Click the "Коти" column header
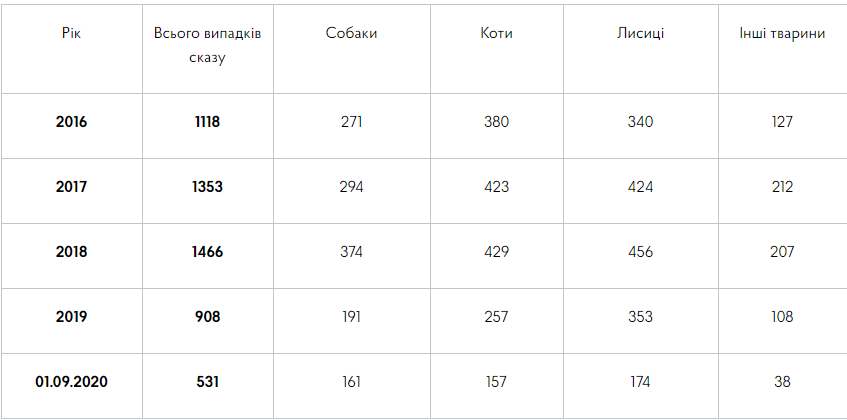The width and height of the screenshot is (847, 420). coord(496,33)
